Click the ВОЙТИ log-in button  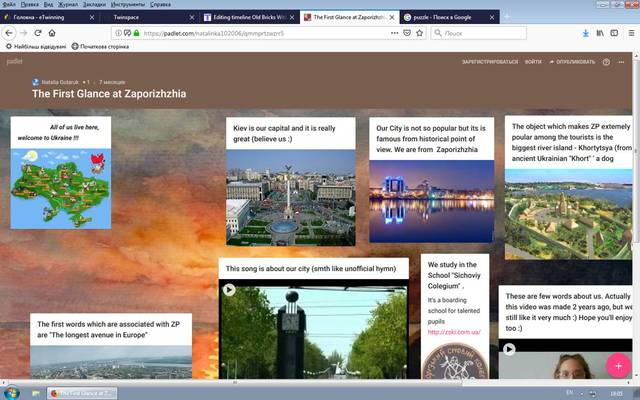click(533, 62)
